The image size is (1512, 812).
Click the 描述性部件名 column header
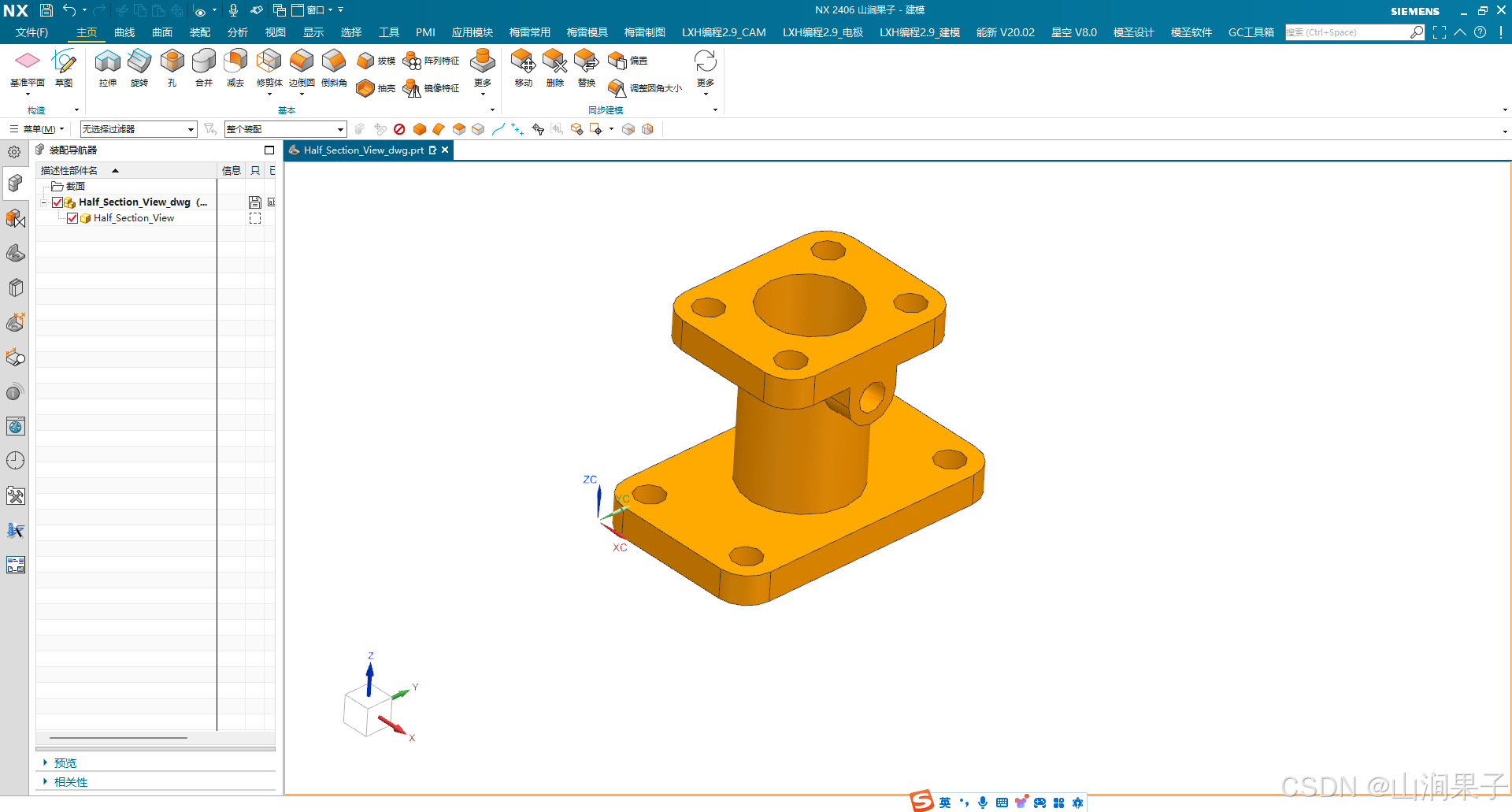point(126,170)
